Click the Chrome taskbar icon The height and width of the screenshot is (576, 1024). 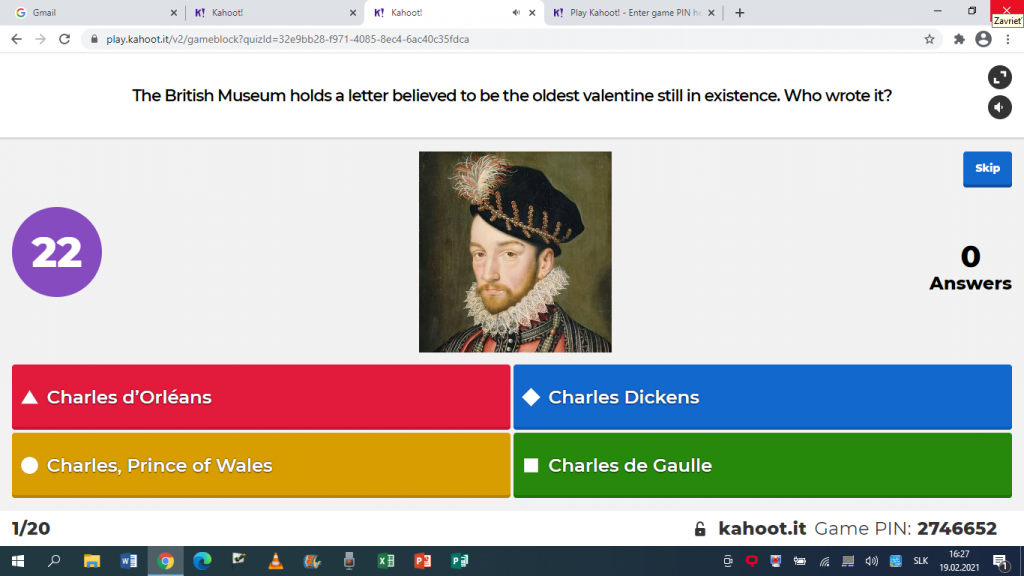point(165,561)
